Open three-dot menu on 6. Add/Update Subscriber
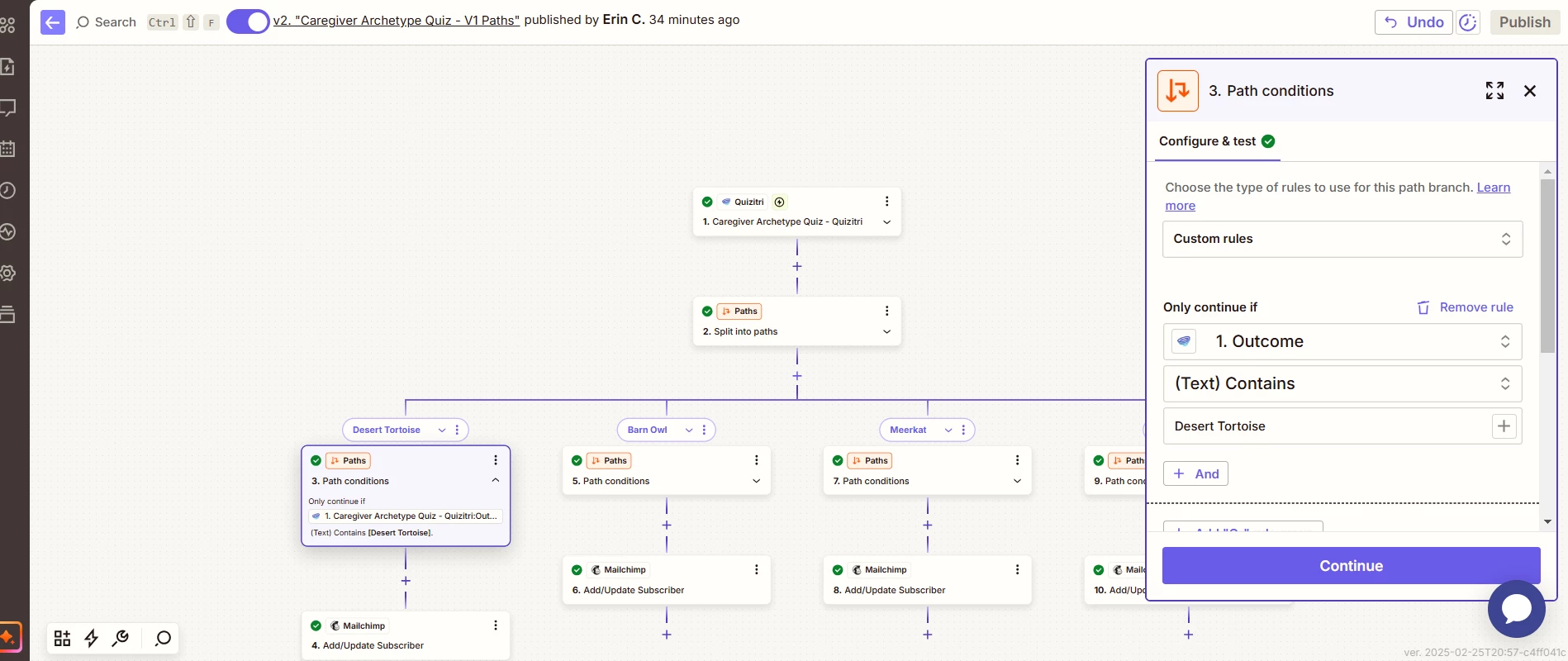Viewport: 1568px width, 661px height. 756,570
